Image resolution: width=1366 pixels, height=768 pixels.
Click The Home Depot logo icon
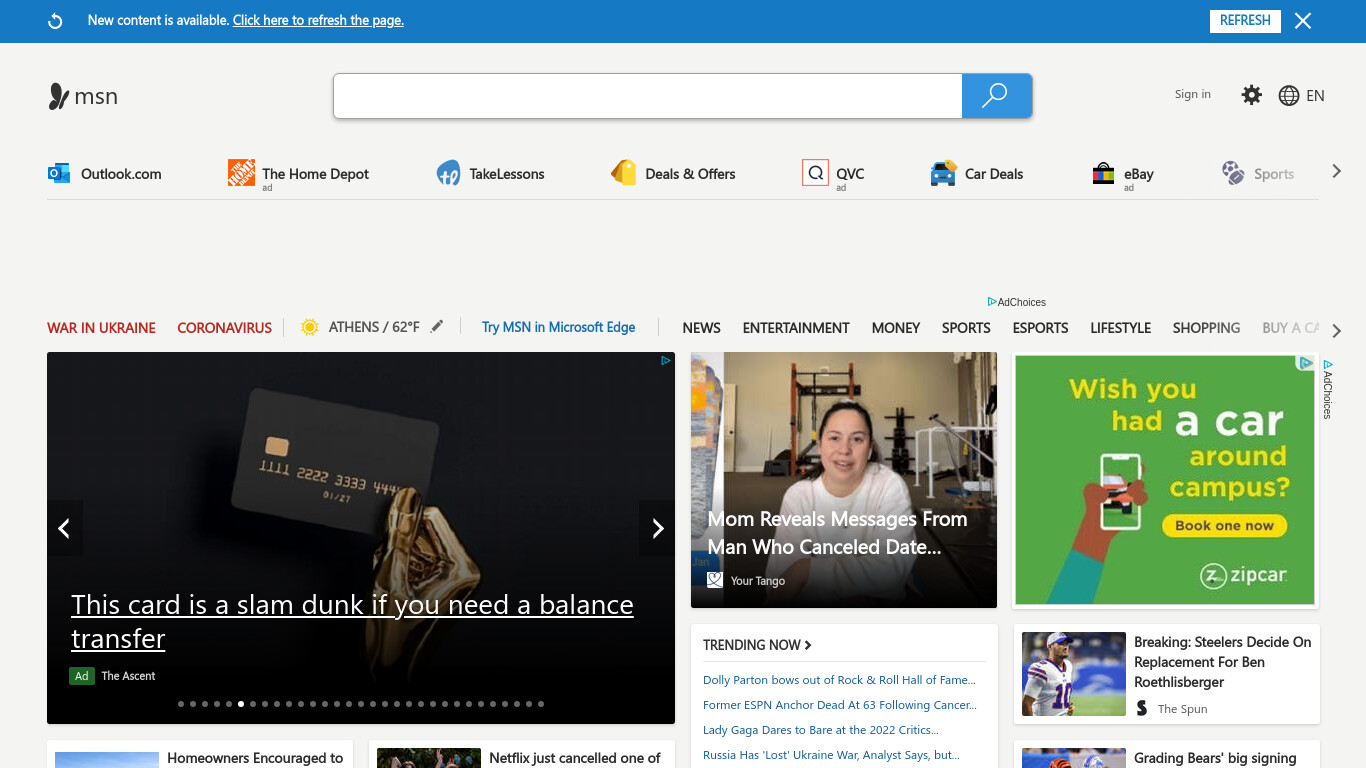[x=241, y=173]
